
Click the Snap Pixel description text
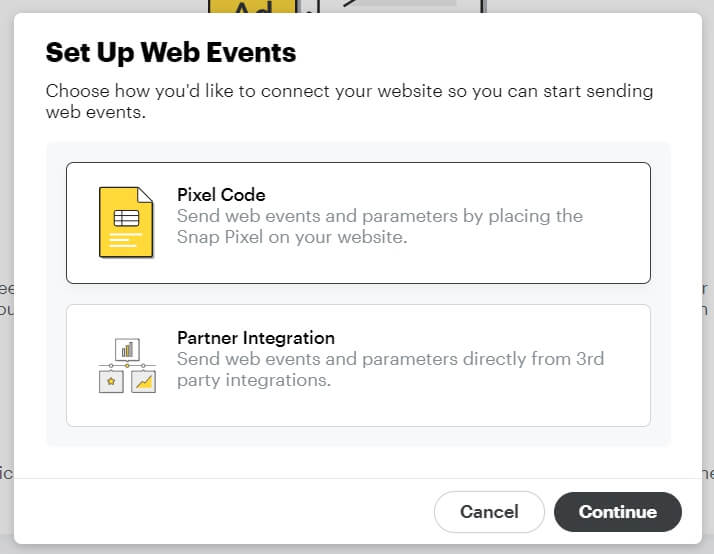(x=380, y=226)
